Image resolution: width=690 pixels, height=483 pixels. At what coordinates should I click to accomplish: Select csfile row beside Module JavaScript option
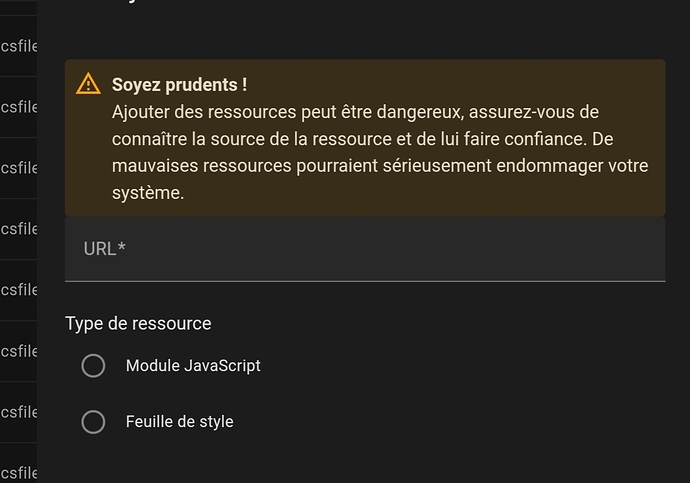18,351
